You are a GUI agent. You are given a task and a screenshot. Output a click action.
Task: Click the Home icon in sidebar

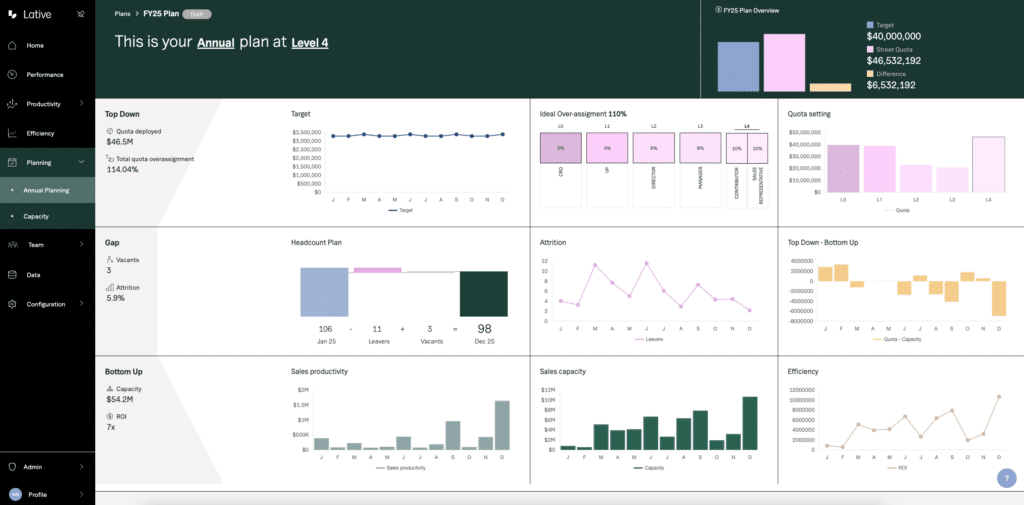(12, 45)
